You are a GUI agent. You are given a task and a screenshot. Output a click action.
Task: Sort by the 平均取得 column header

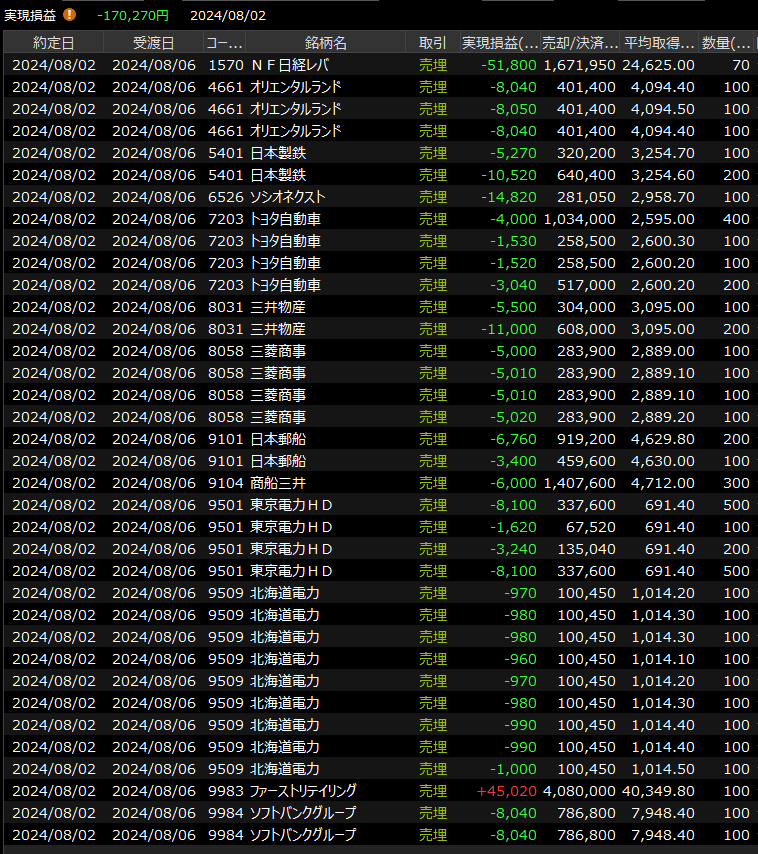click(659, 42)
